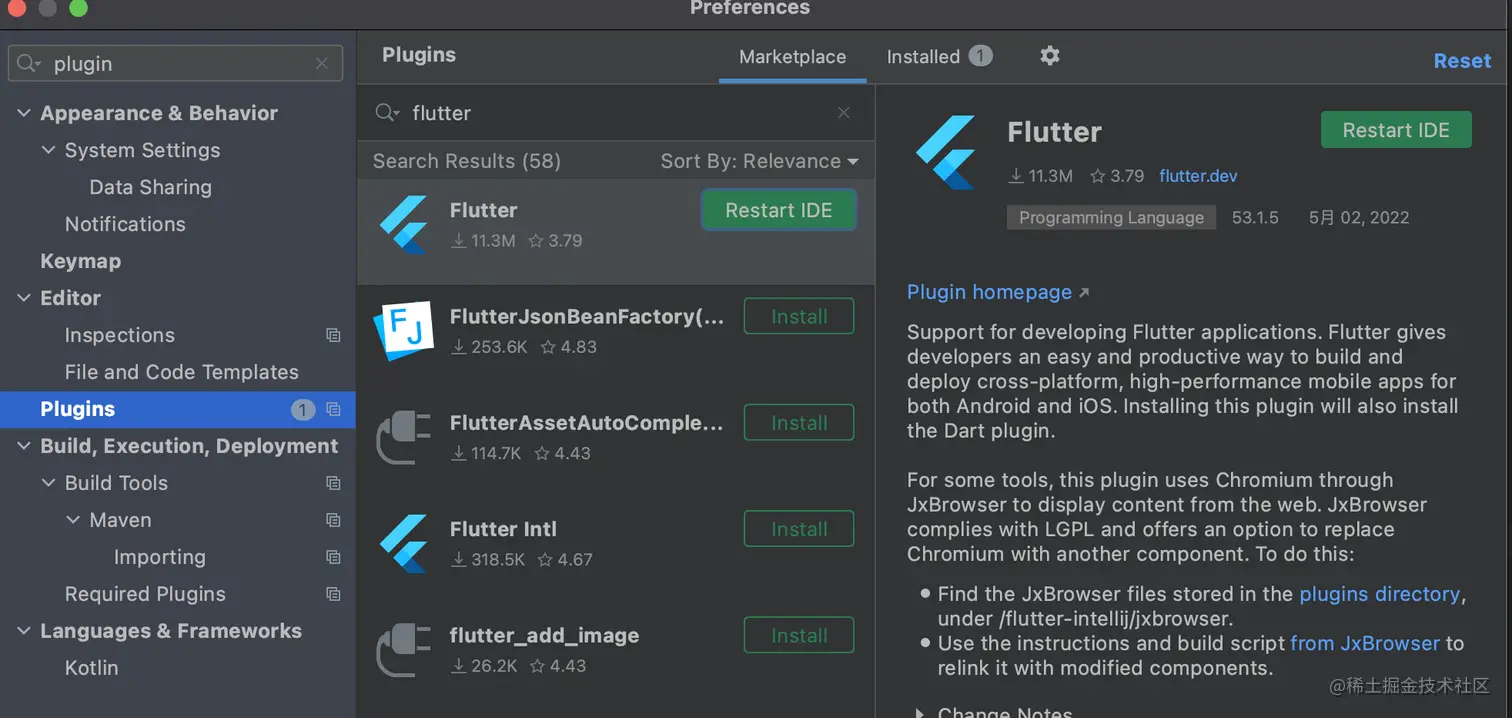1512x718 pixels.
Task: Click the Flutter Intl plugin logo
Action: pyautogui.click(x=404, y=543)
